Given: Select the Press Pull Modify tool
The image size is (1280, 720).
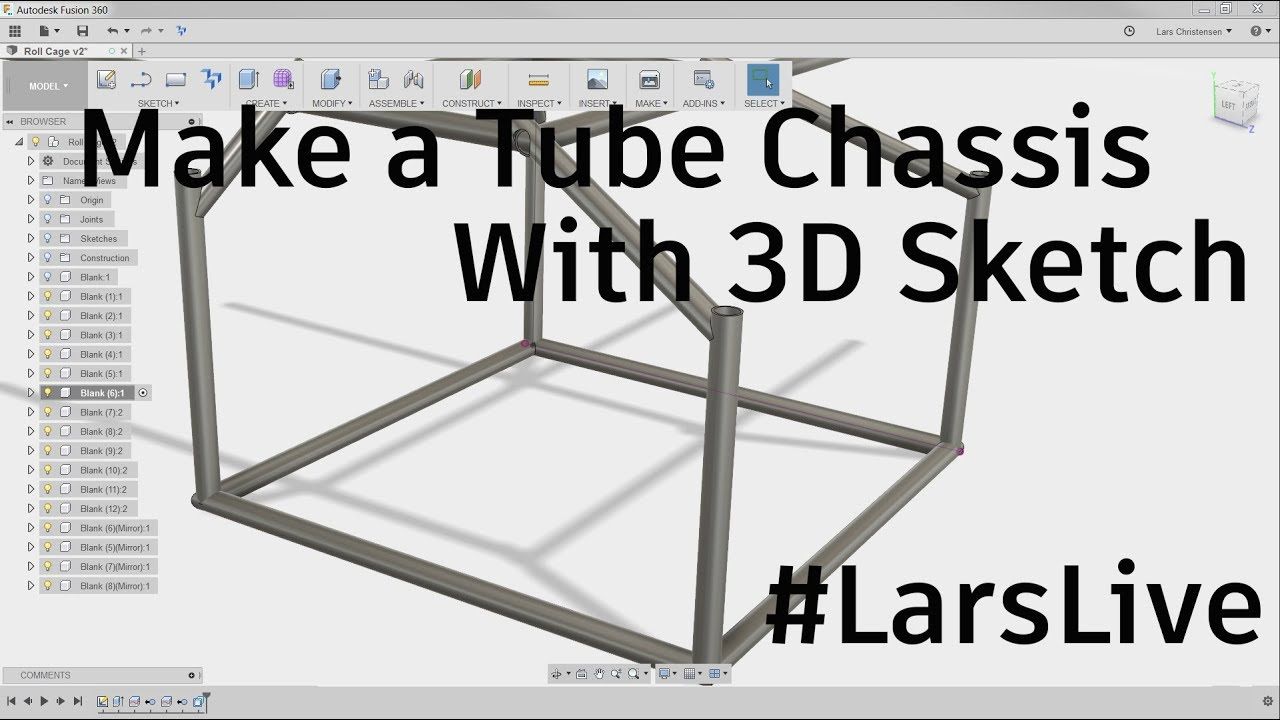Looking at the screenshot, I should point(330,80).
